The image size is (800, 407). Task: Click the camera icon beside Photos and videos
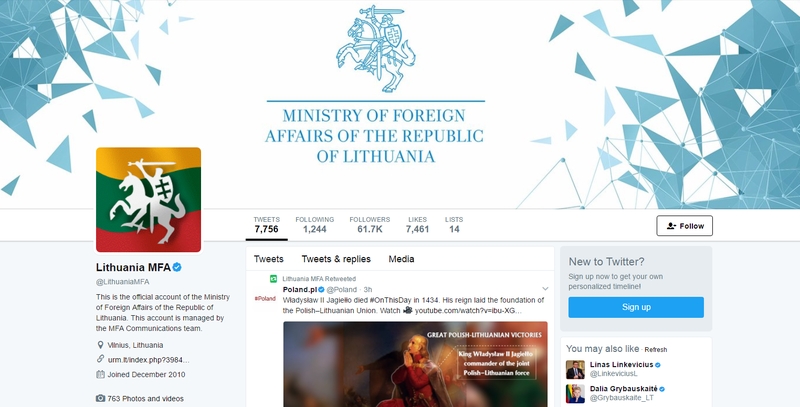coord(100,398)
